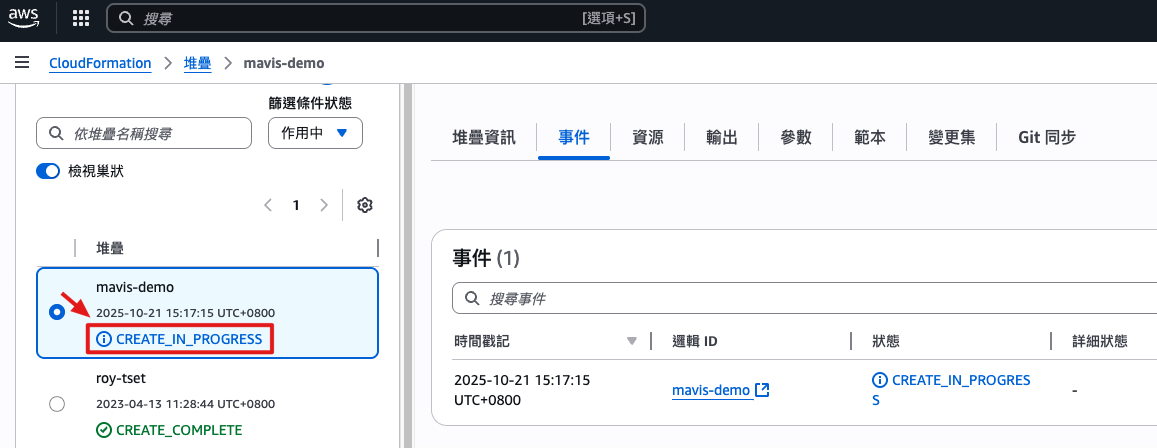Screen dimensions: 1157x448
Task: Click the AWS logo home icon
Action: pyautogui.click(x=24, y=18)
